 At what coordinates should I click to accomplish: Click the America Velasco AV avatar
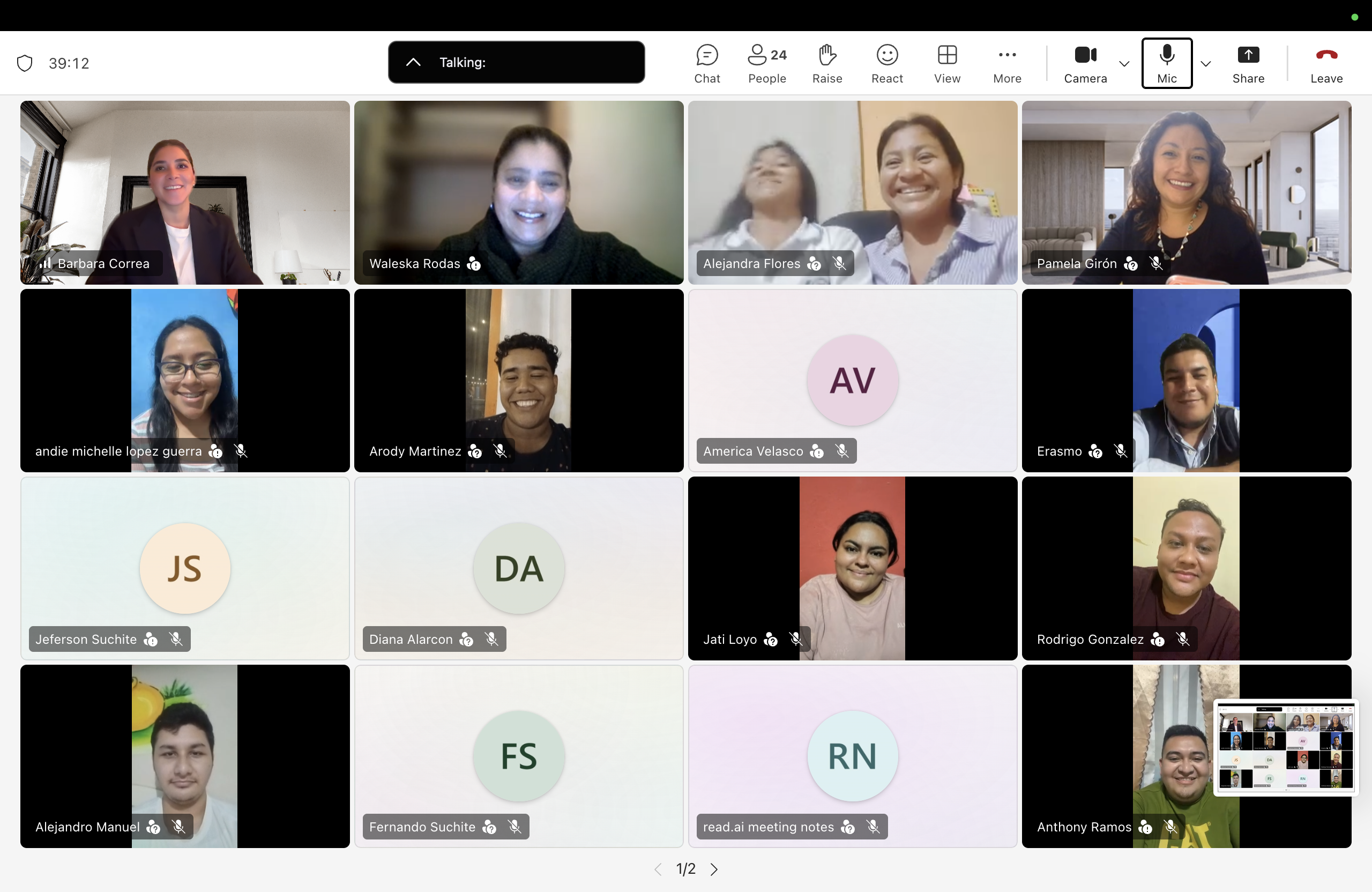(852, 380)
